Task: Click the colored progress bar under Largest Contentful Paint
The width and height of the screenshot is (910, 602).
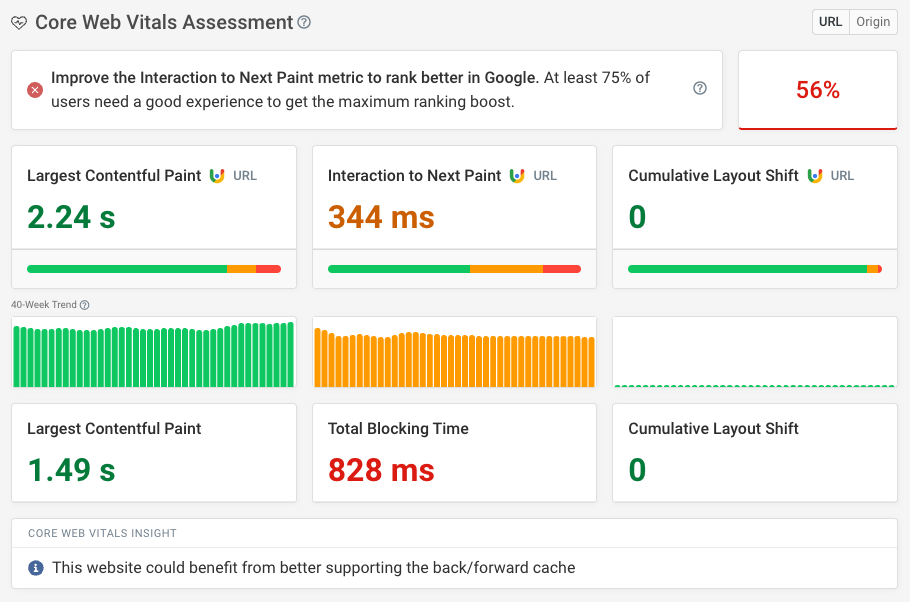Action: [x=153, y=269]
